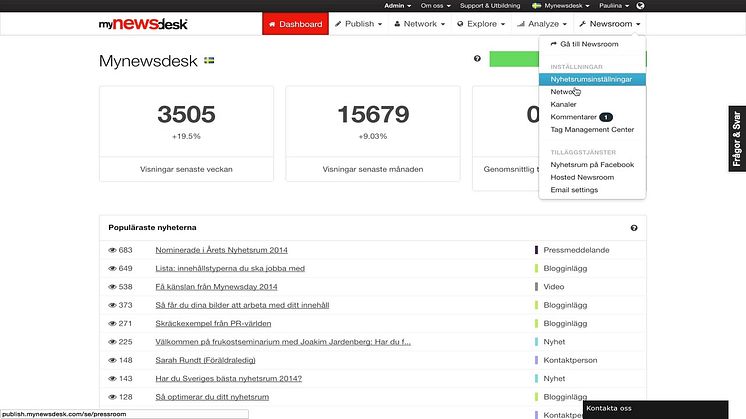Open the Kontakta oss chat bar
The width and height of the screenshot is (746, 419).
pos(655,409)
